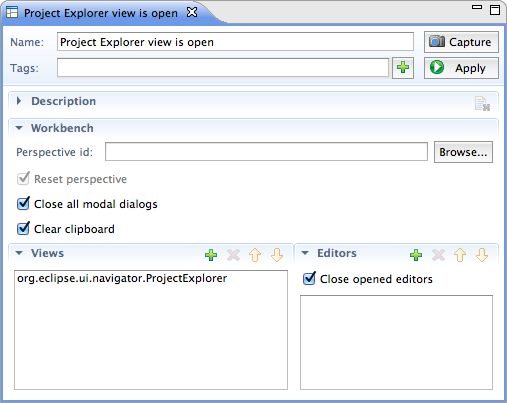Expand the Description section

coord(19,101)
